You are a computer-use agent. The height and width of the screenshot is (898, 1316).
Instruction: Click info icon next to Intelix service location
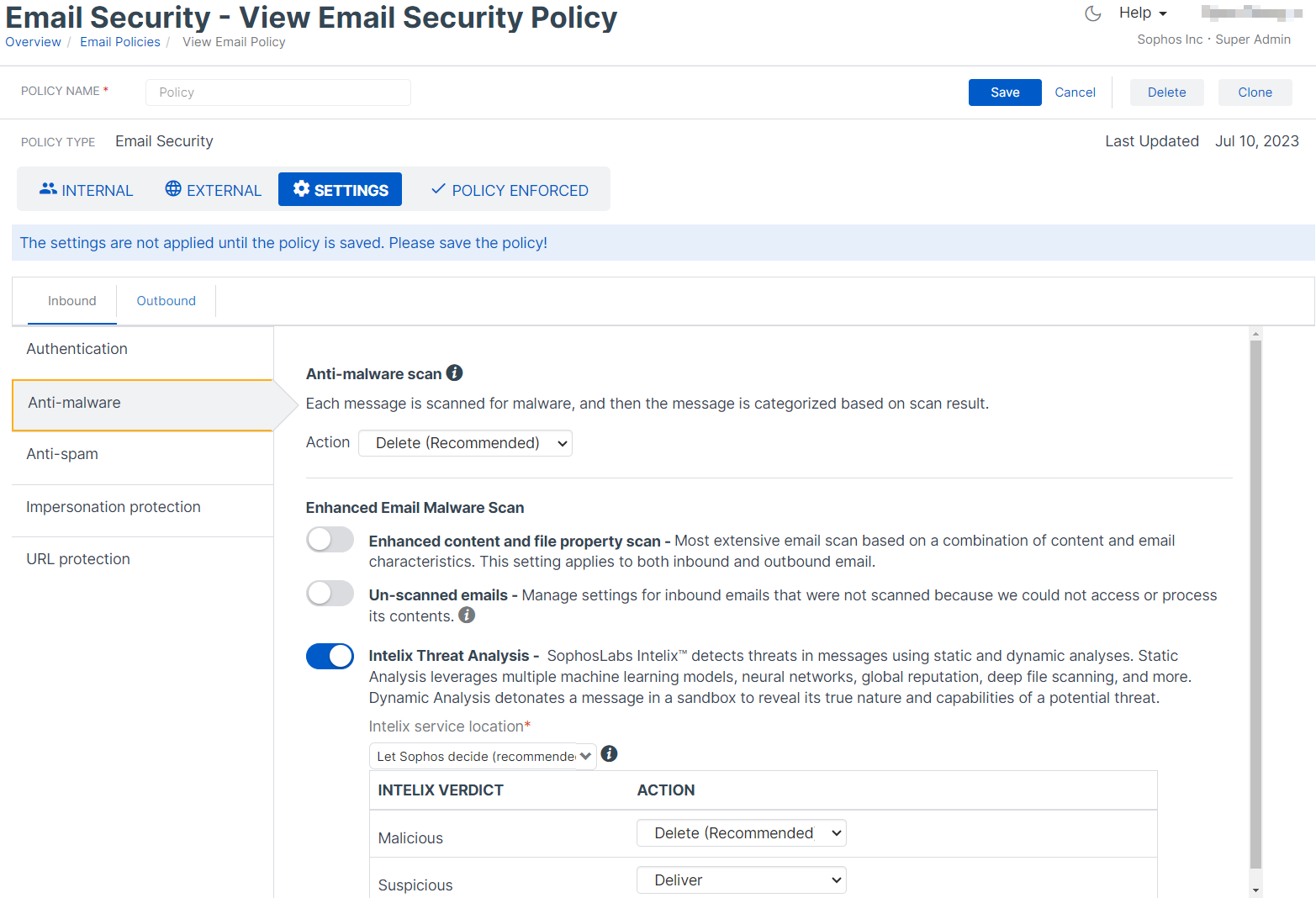[x=610, y=754]
